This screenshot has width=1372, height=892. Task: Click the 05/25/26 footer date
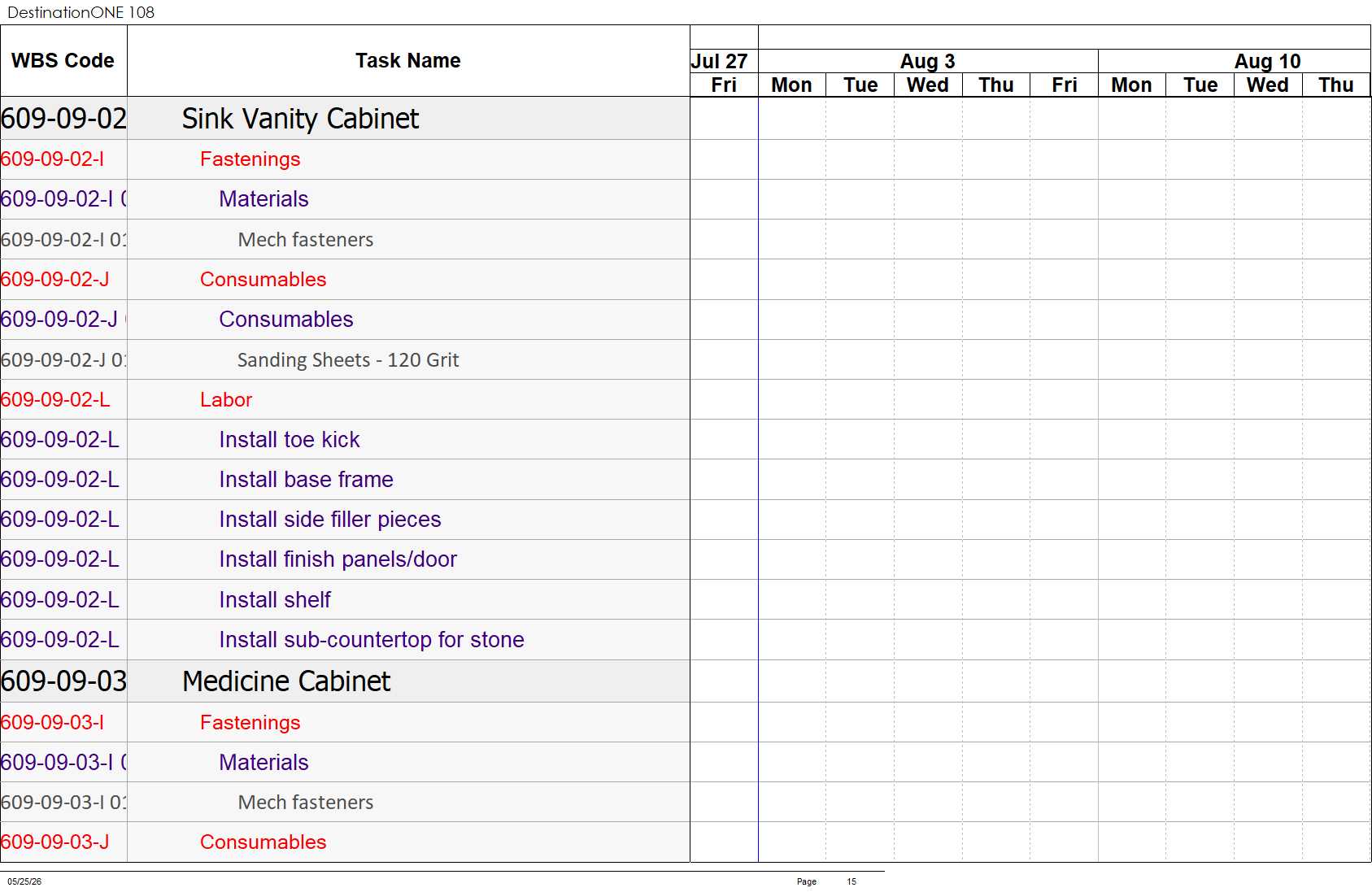(24, 881)
